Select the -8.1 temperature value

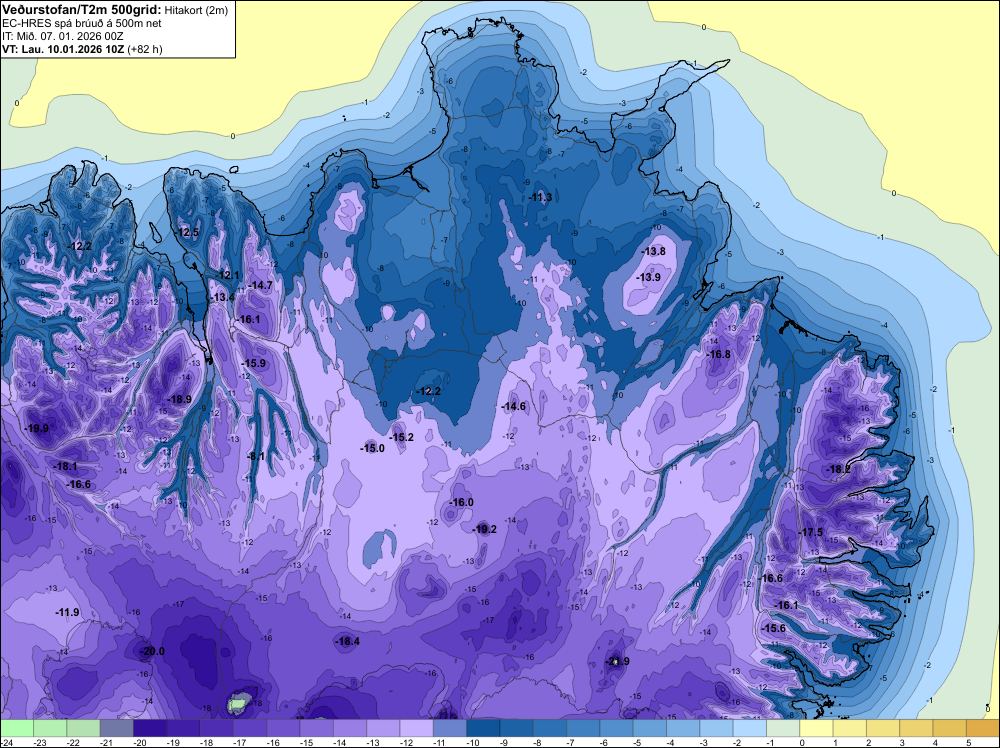coord(256,456)
